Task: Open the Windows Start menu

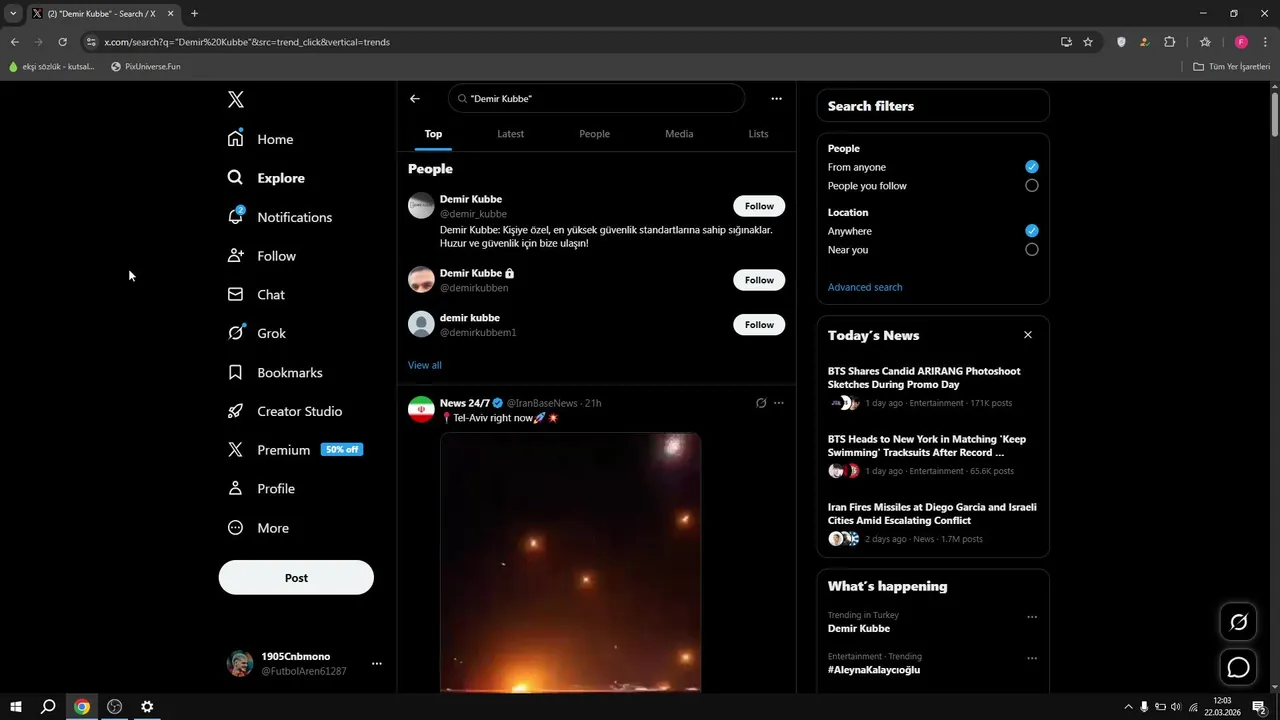Action: [x=15, y=707]
